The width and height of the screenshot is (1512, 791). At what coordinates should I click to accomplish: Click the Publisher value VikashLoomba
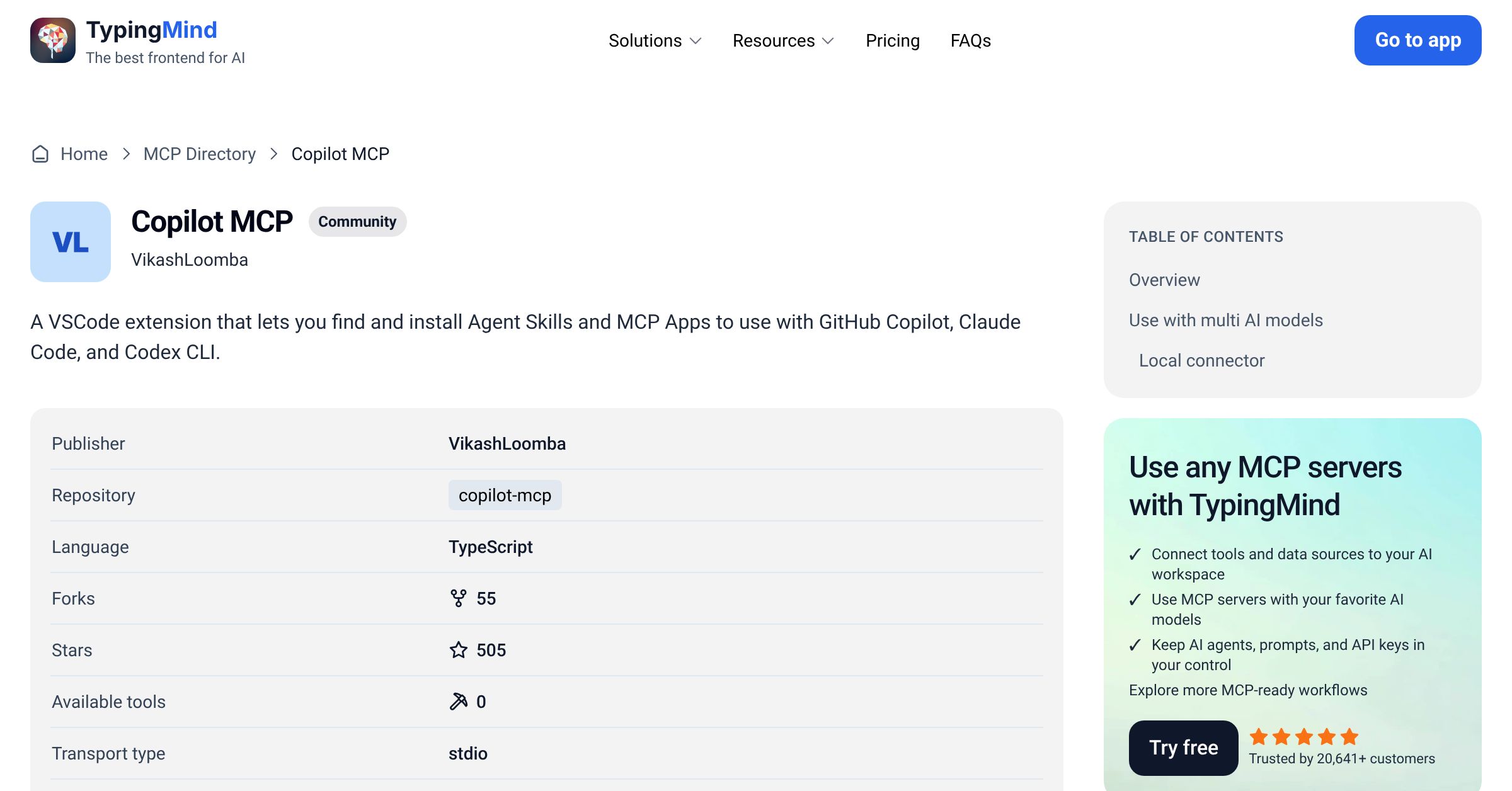point(507,443)
